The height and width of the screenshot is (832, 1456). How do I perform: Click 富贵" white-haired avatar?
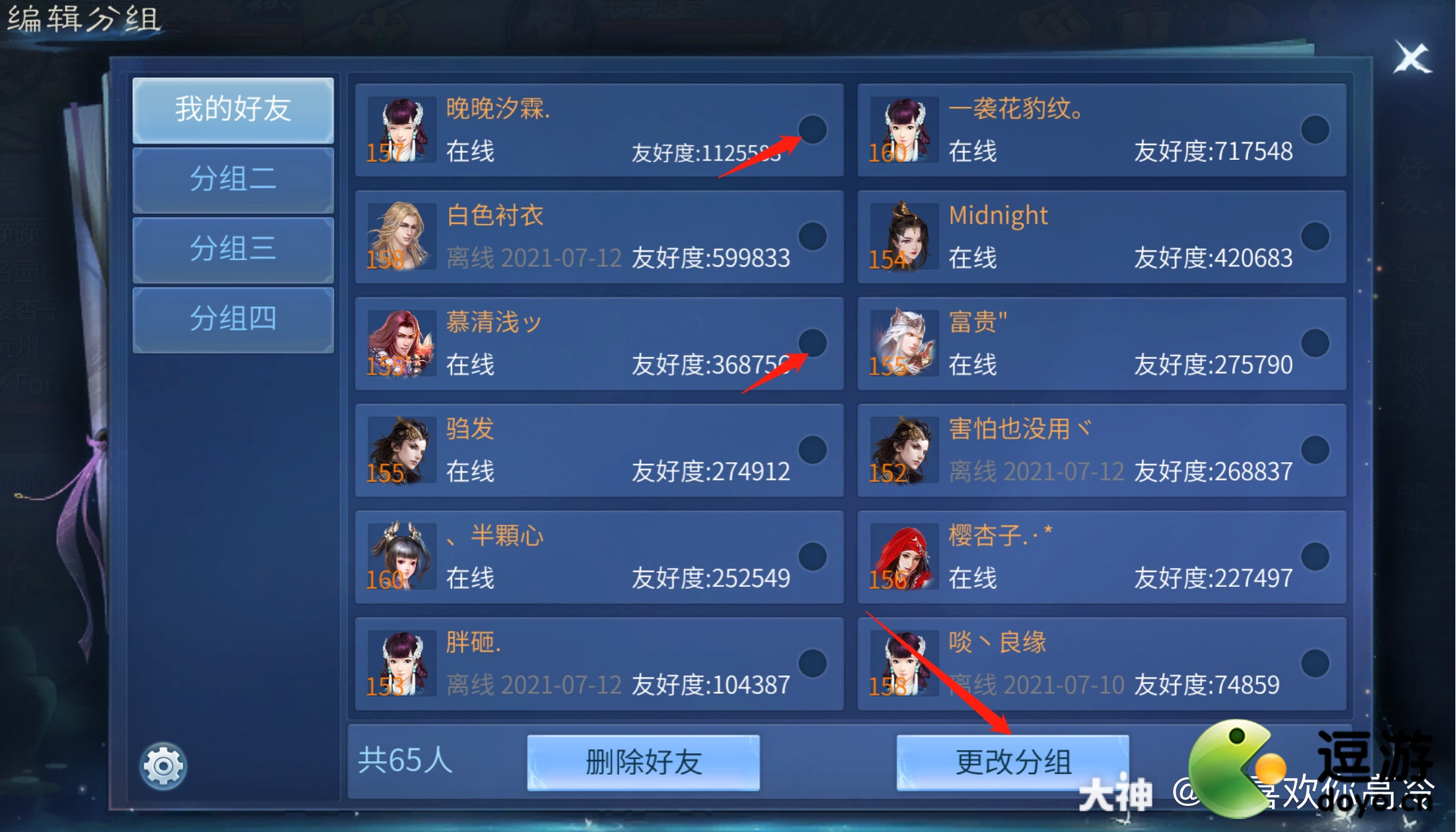click(904, 343)
